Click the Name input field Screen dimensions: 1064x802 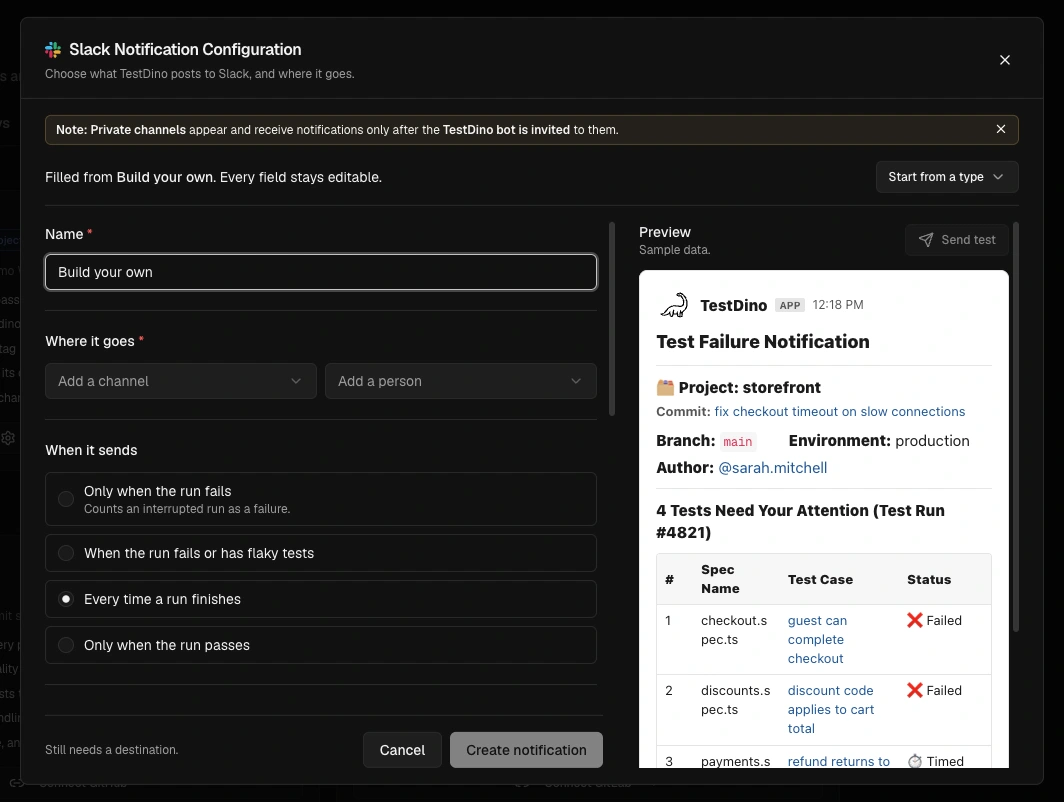pyautogui.click(x=320, y=272)
